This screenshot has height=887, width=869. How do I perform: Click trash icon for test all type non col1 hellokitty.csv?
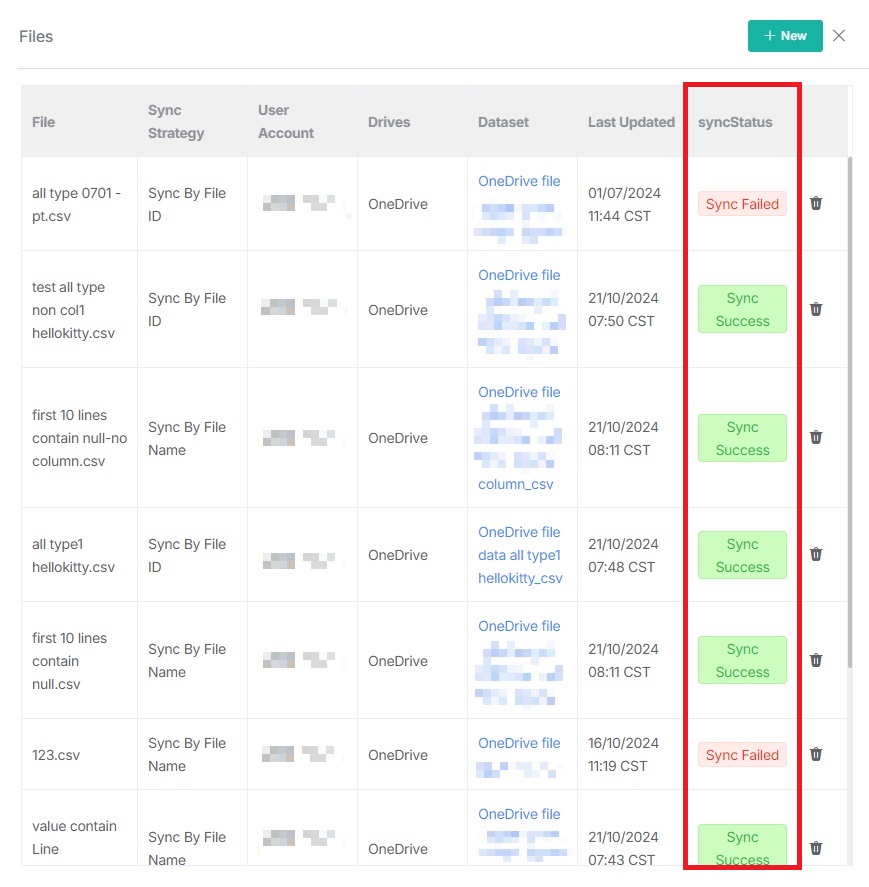(x=816, y=310)
